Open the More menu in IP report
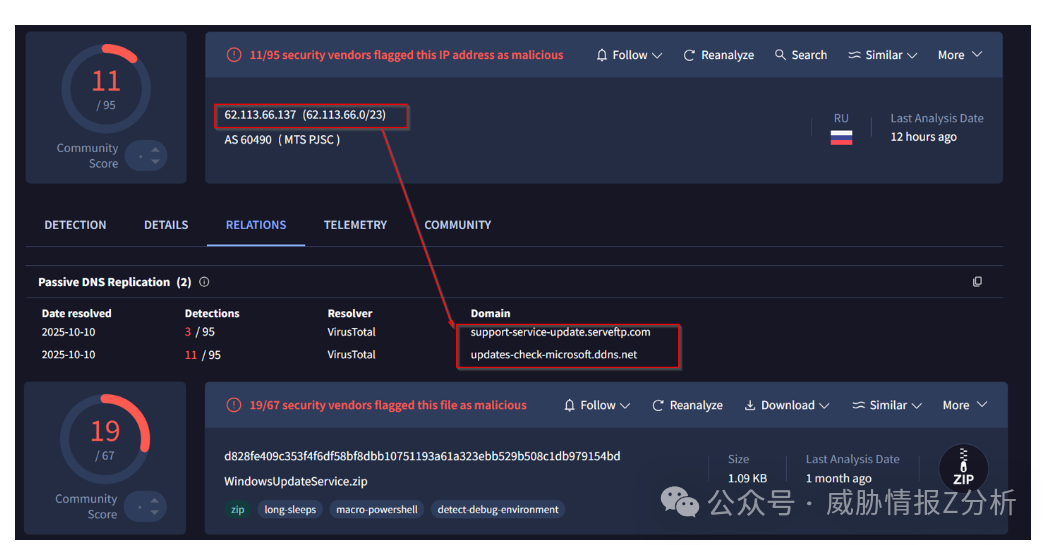 pyautogui.click(x=960, y=55)
